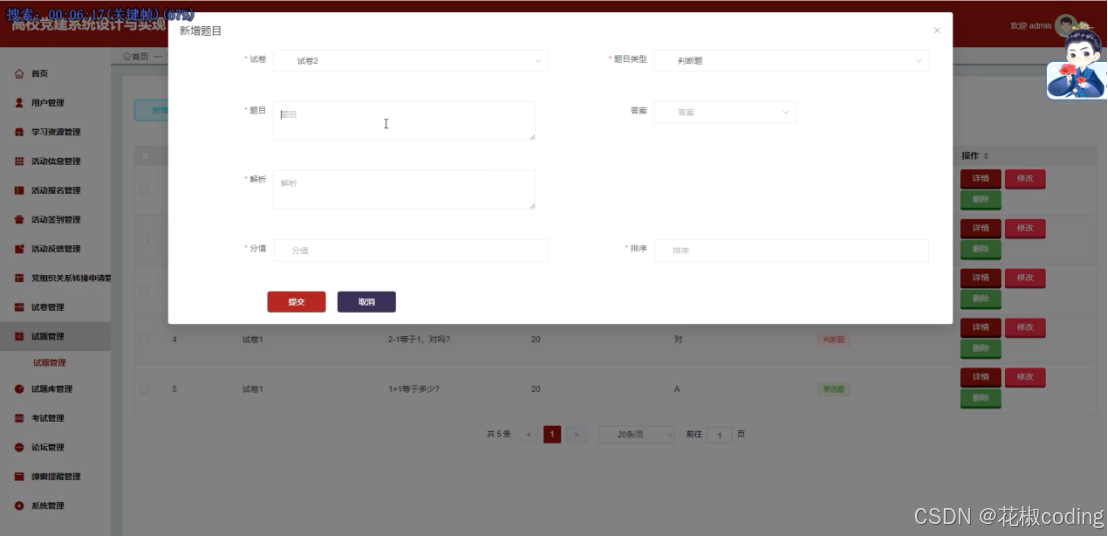Image resolution: width=1108 pixels, height=537 pixels.
Task: Submit the form with 提交 button
Action: tap(296, 302)
